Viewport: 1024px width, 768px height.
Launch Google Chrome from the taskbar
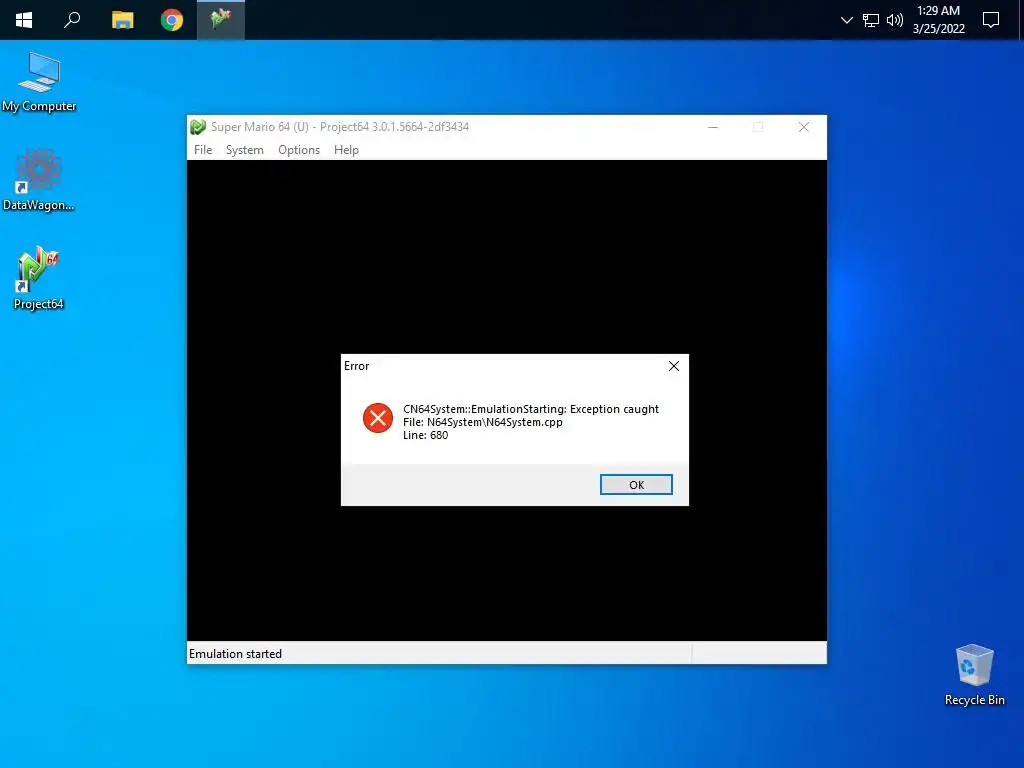click(x=172, y=20)
